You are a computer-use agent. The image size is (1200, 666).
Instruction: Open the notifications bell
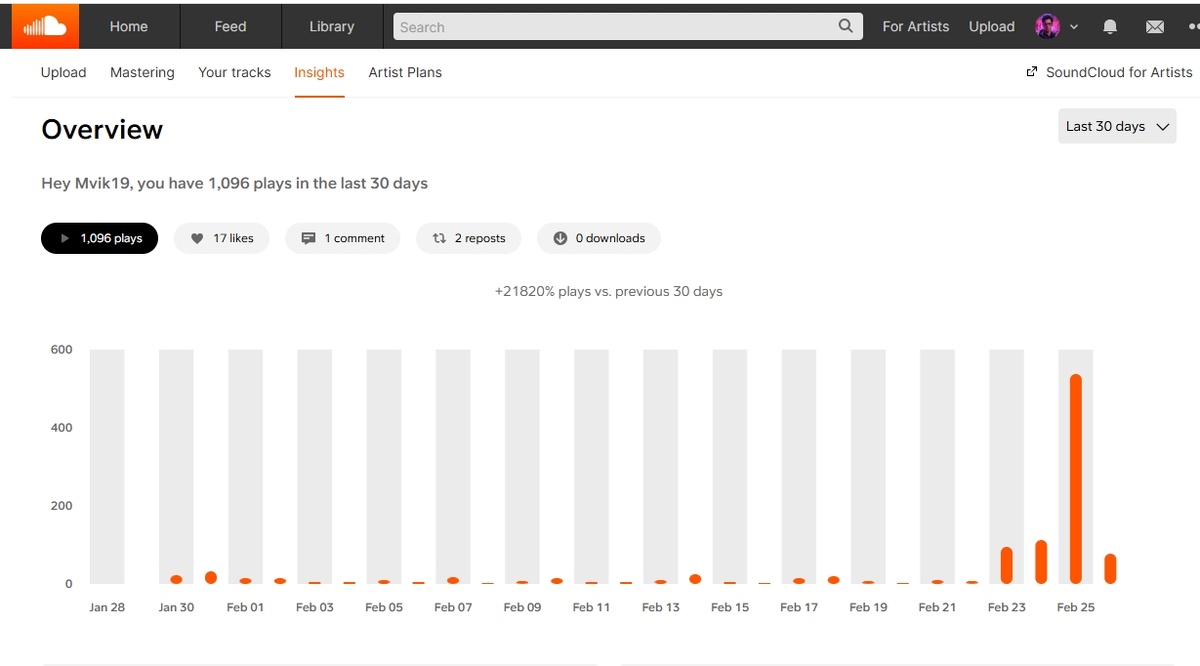[1110, 27]
